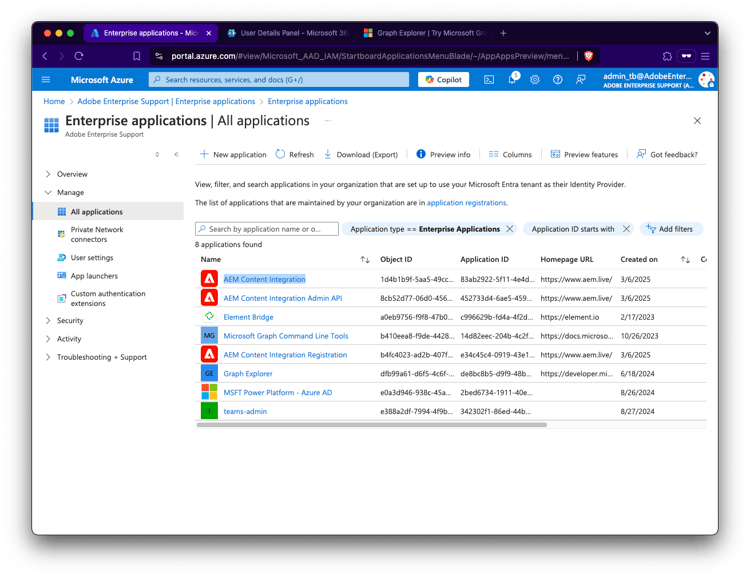Sort by Created on column arrows
750x577 pixels.
coord(685,259)
